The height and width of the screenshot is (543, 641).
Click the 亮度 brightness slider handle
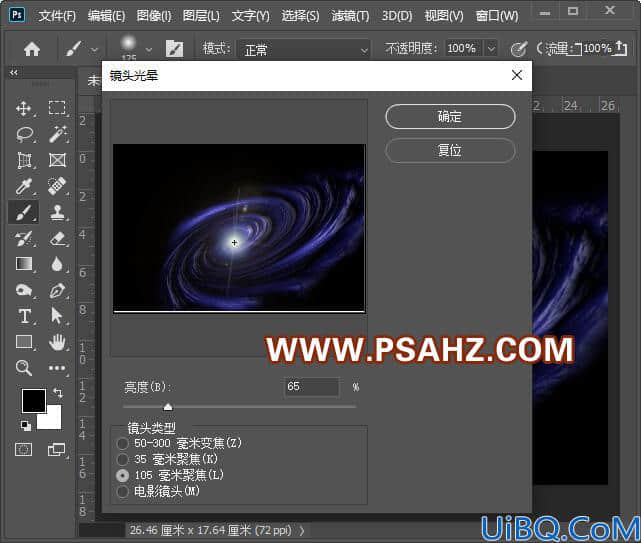tap(168, 407)
